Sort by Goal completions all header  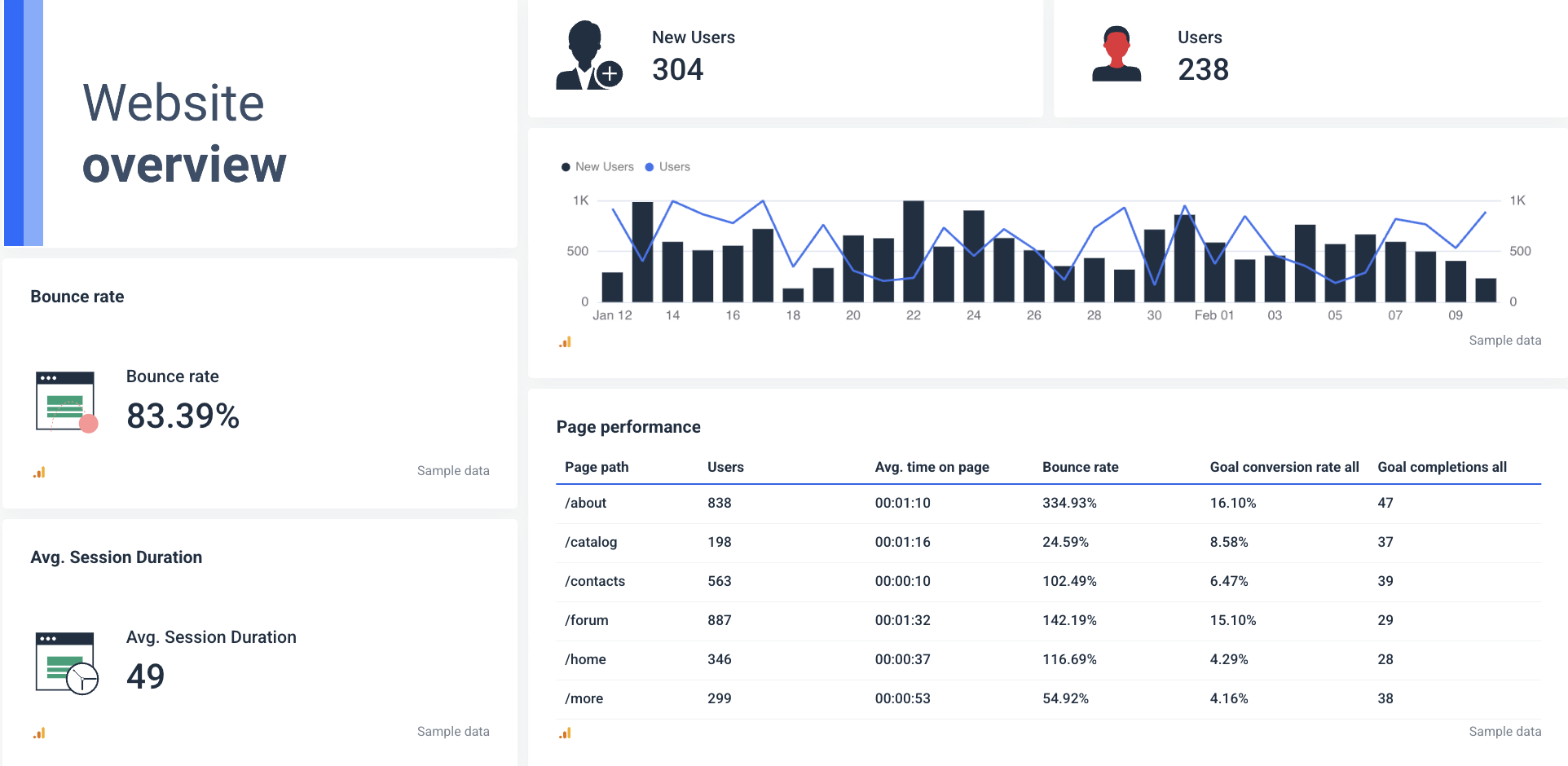1442,467
